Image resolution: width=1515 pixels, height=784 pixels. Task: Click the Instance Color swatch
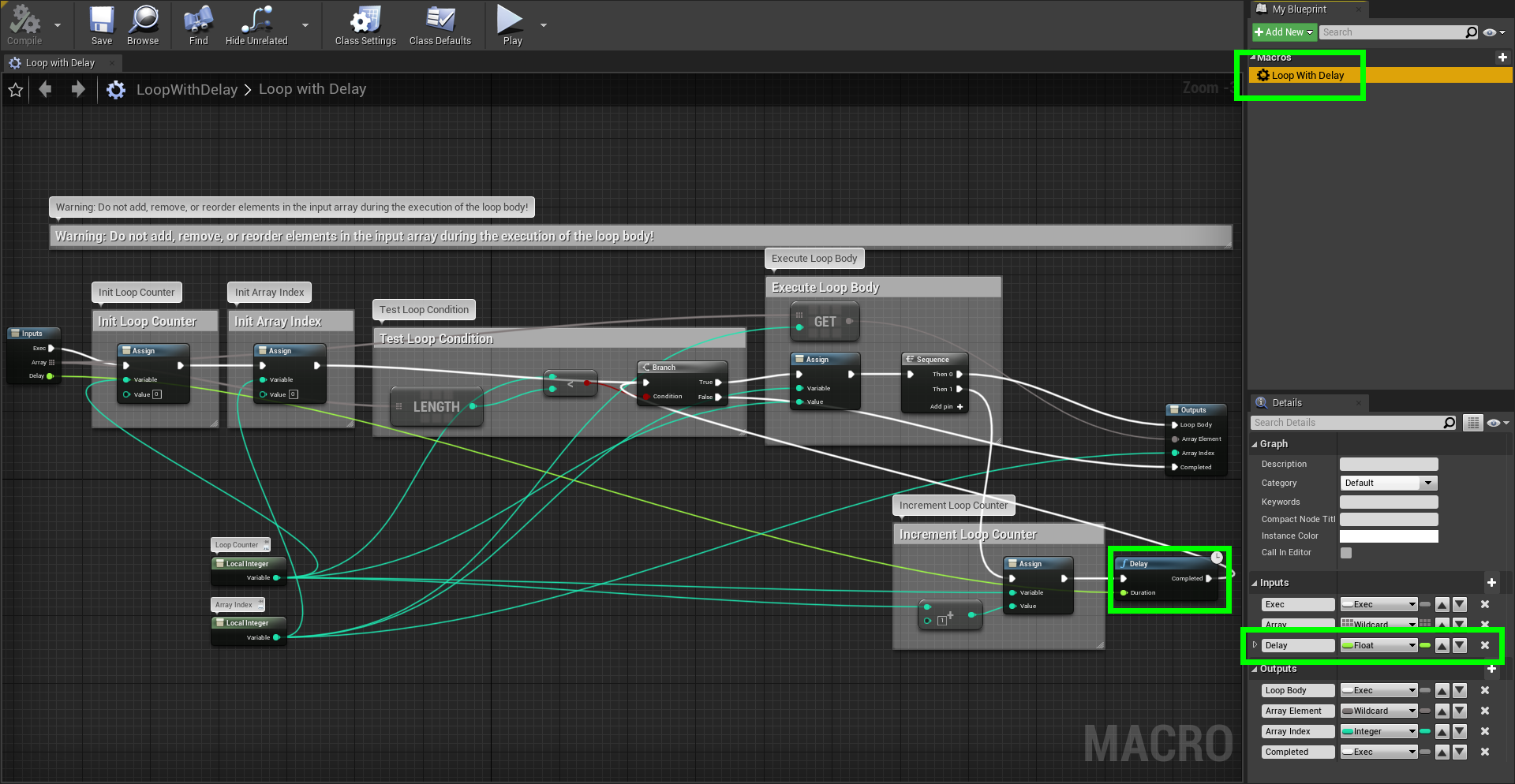[x=1389, y=536]
